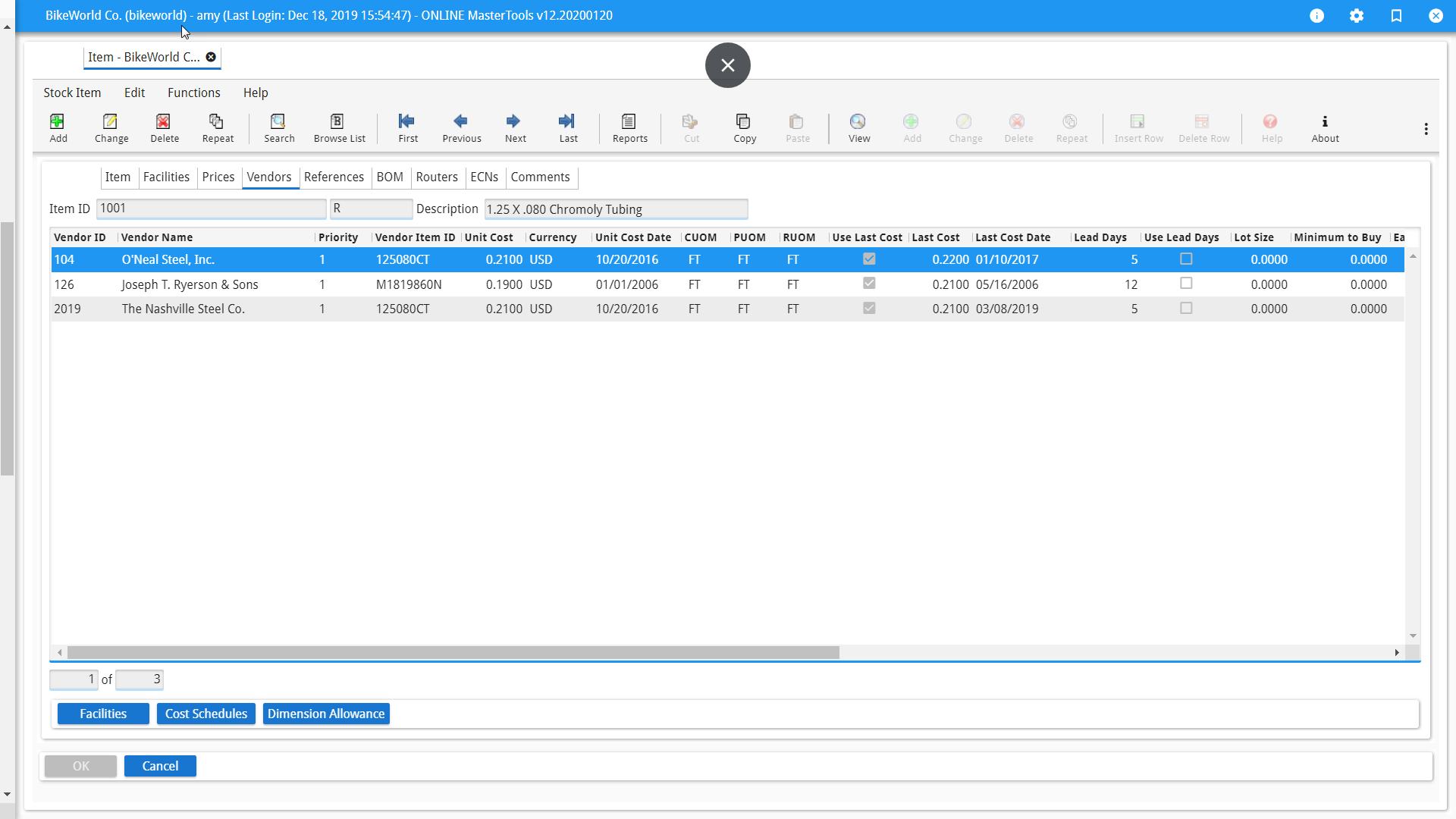1456x819 pixels.
Task: Open the BOM tab
Action: 390,177
